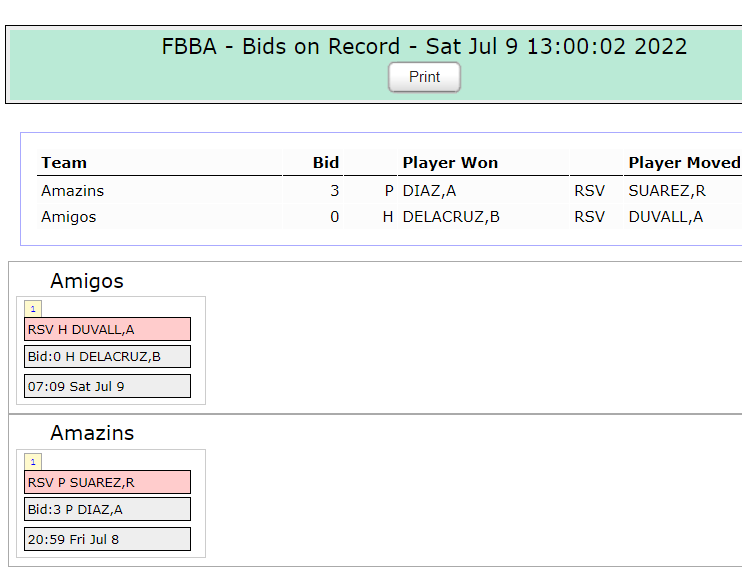Click the FBBA Bids on Record title
This screenshot has width=742, height=572.
424,46
